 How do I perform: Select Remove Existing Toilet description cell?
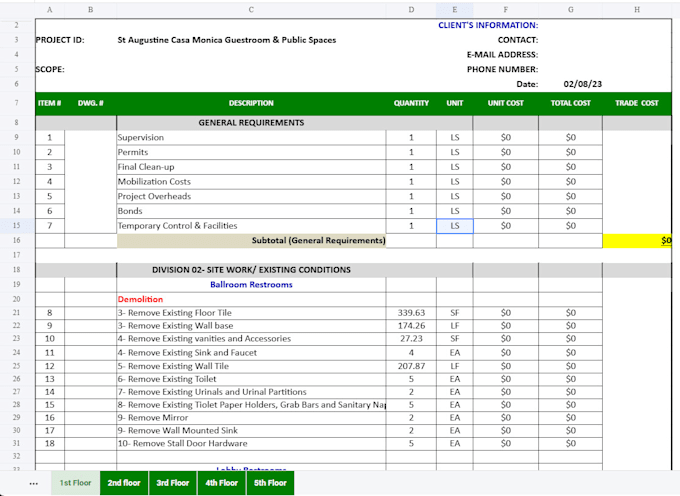(x=251, y=379)
